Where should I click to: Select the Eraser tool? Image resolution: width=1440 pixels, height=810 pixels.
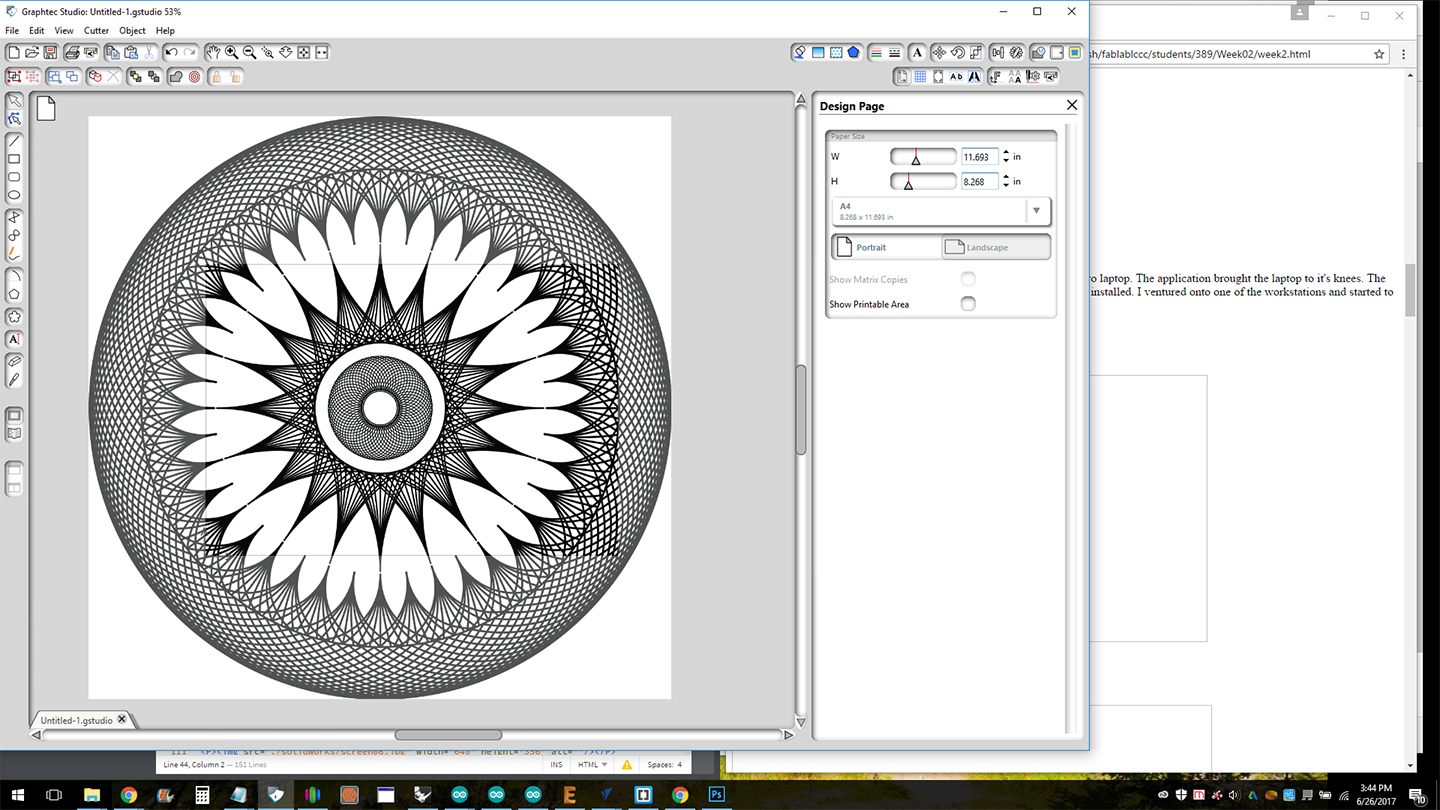14,361
